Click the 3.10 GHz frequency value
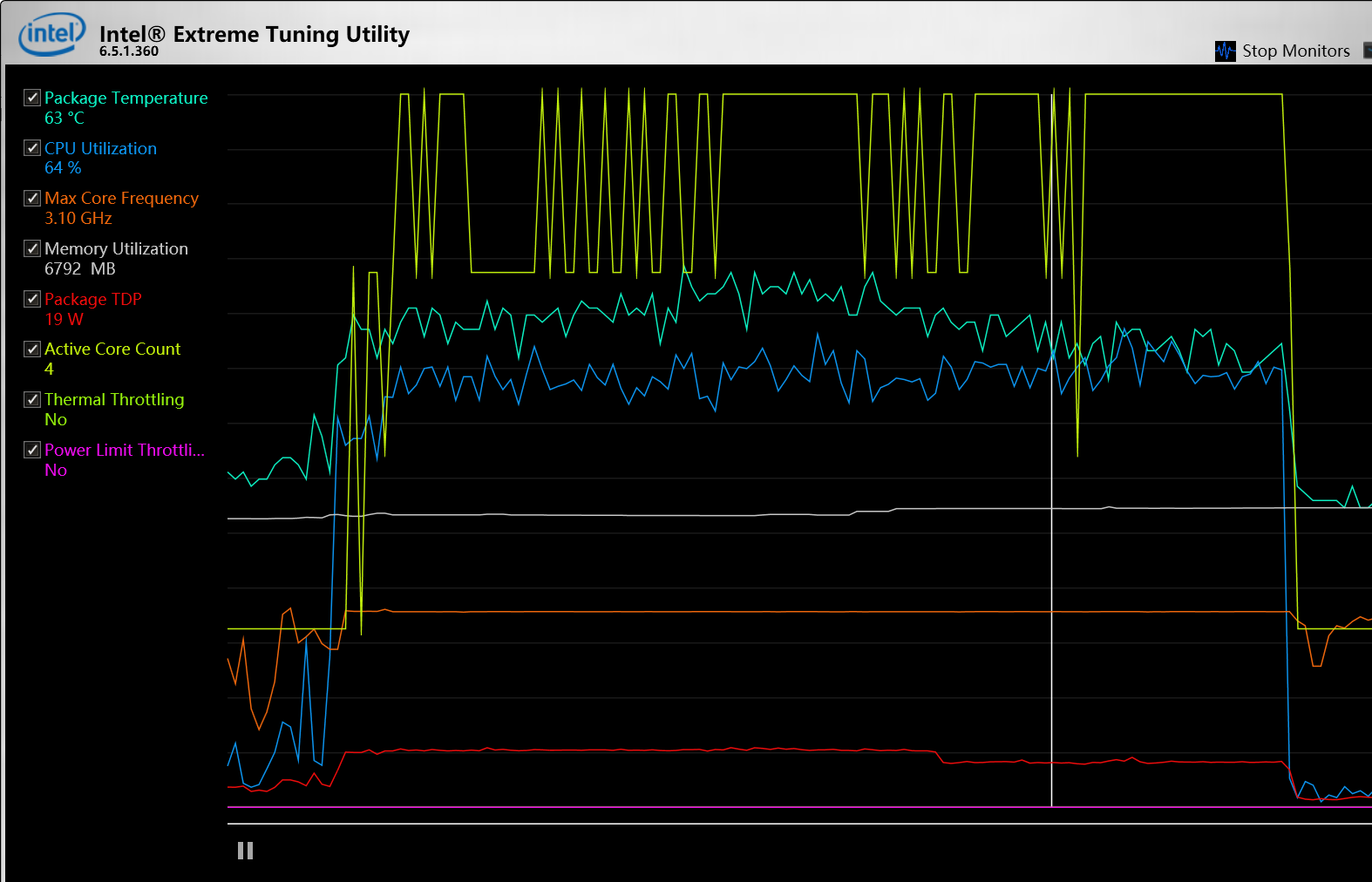 (x=78, y=218)
